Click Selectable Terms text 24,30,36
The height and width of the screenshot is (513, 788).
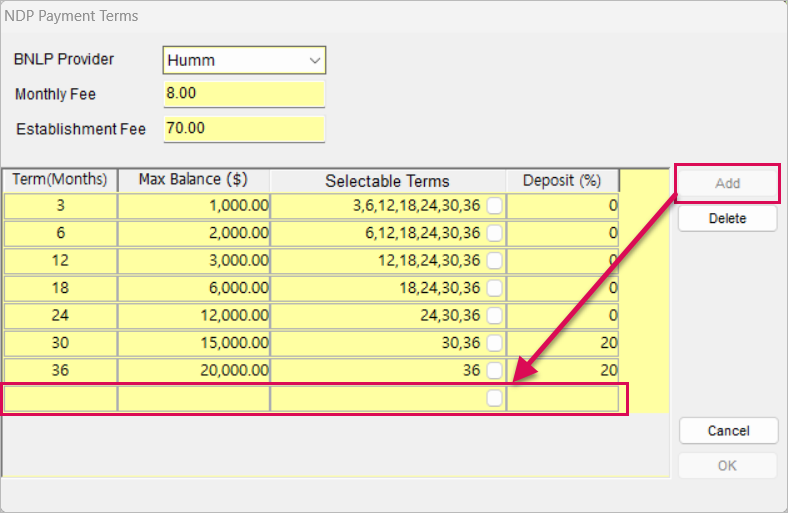tap(450, 316)
